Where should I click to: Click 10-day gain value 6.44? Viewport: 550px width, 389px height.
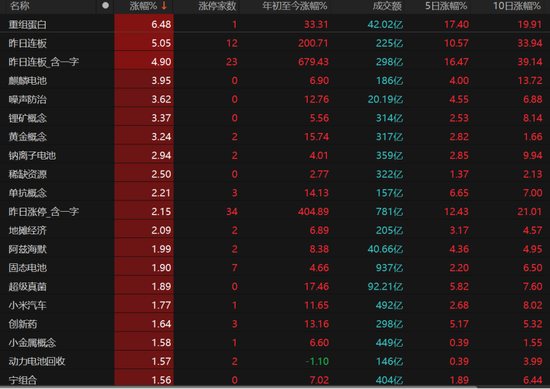[x=533, y=380]
